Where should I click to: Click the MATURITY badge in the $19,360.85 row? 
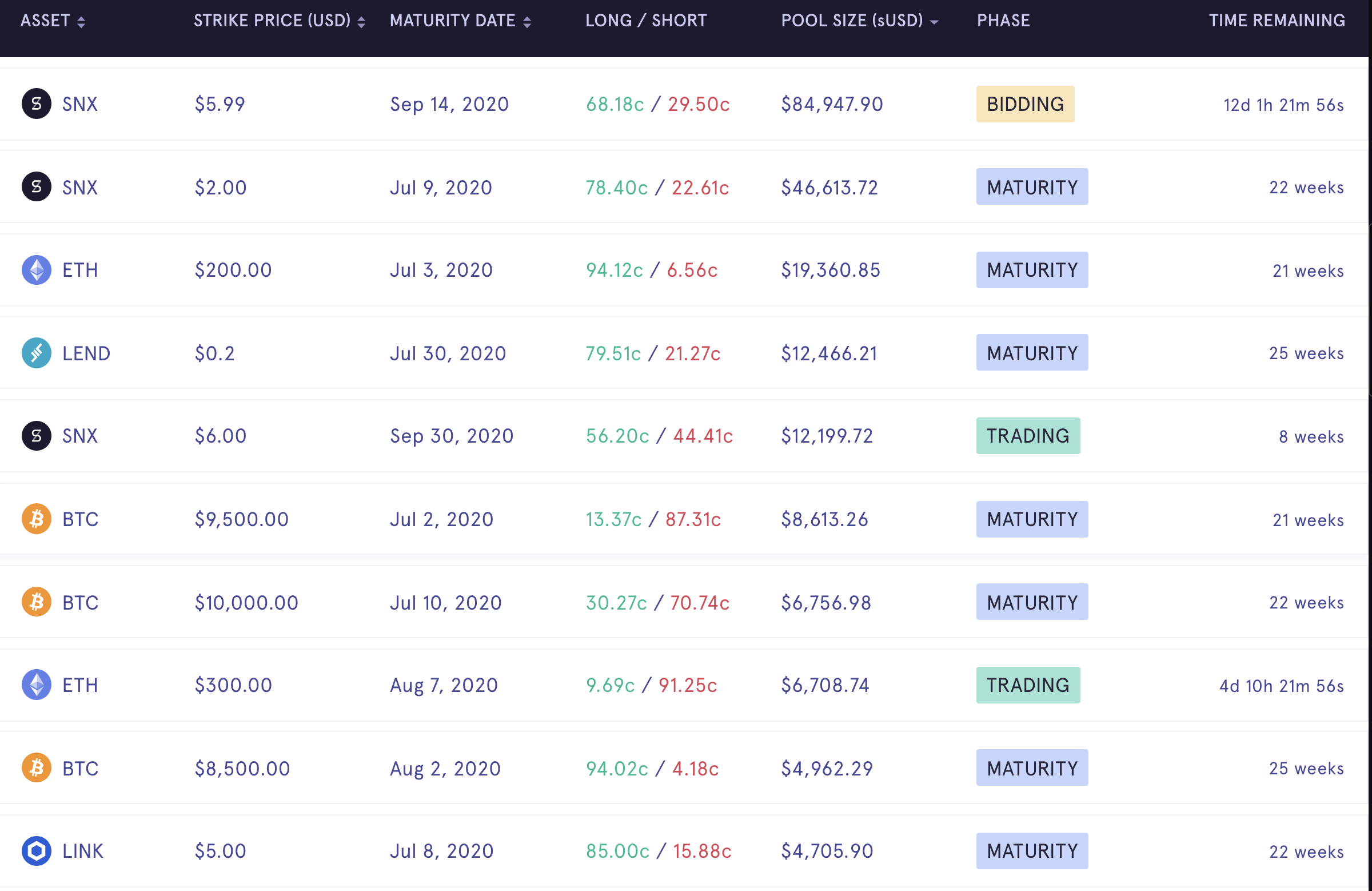coord(1032,270)
